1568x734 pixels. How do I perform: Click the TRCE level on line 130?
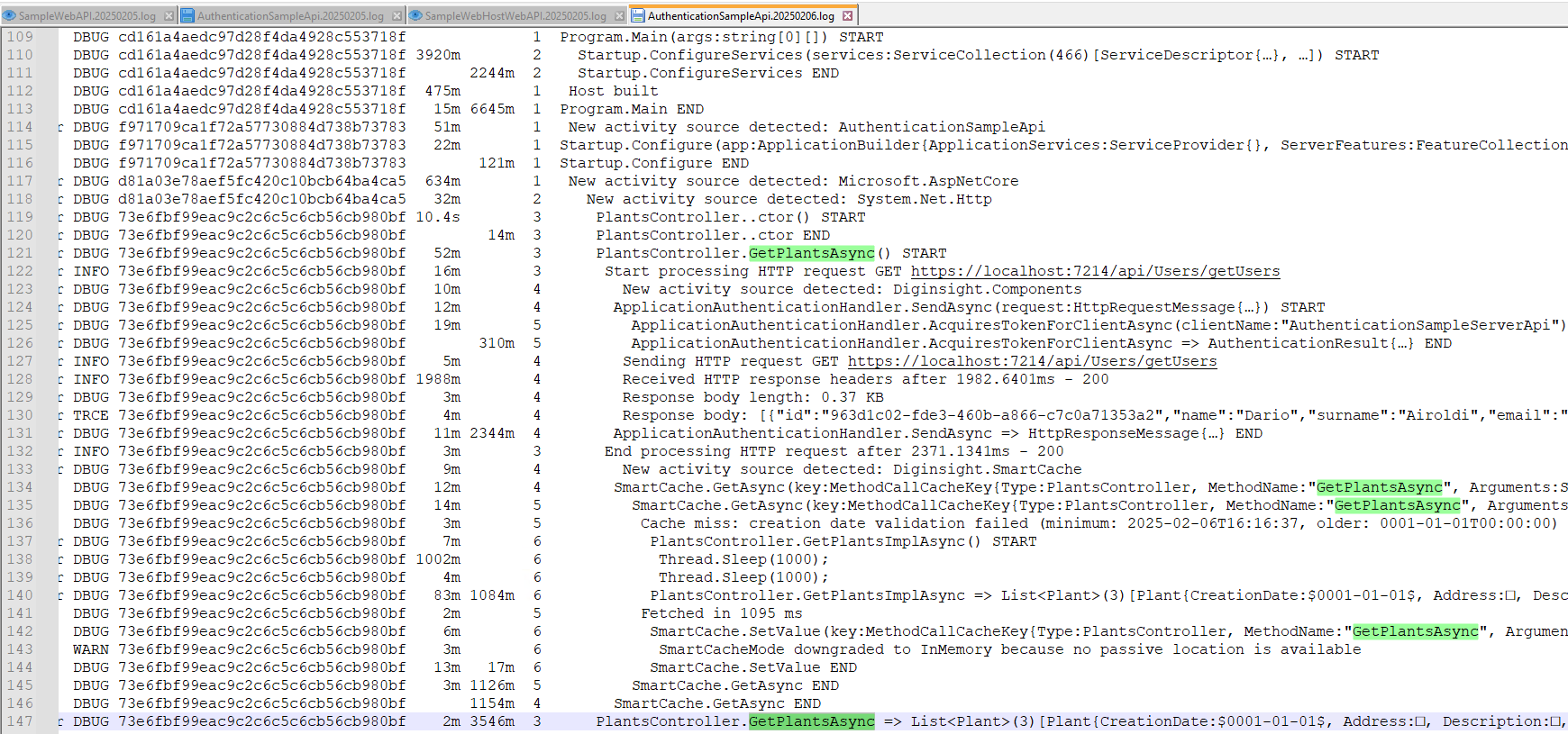(91, 415)
